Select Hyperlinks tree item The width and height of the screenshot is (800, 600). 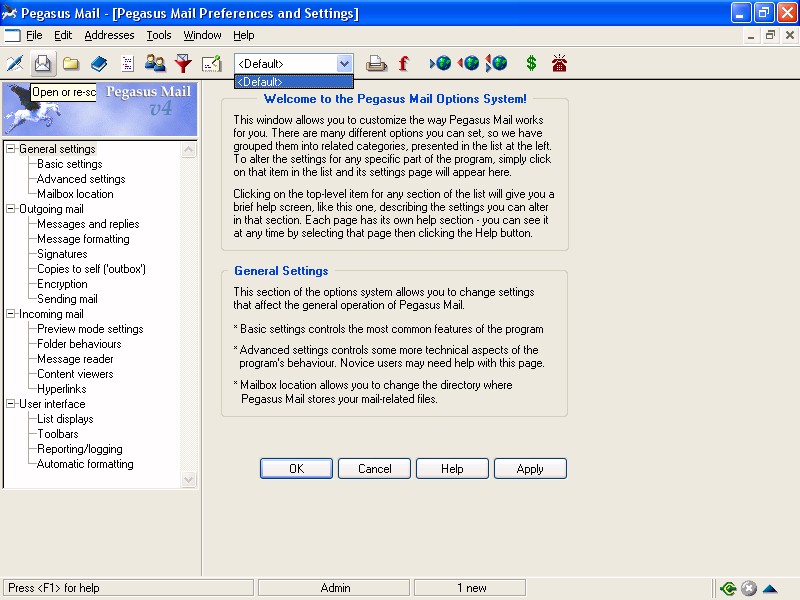tap(62, 389)
